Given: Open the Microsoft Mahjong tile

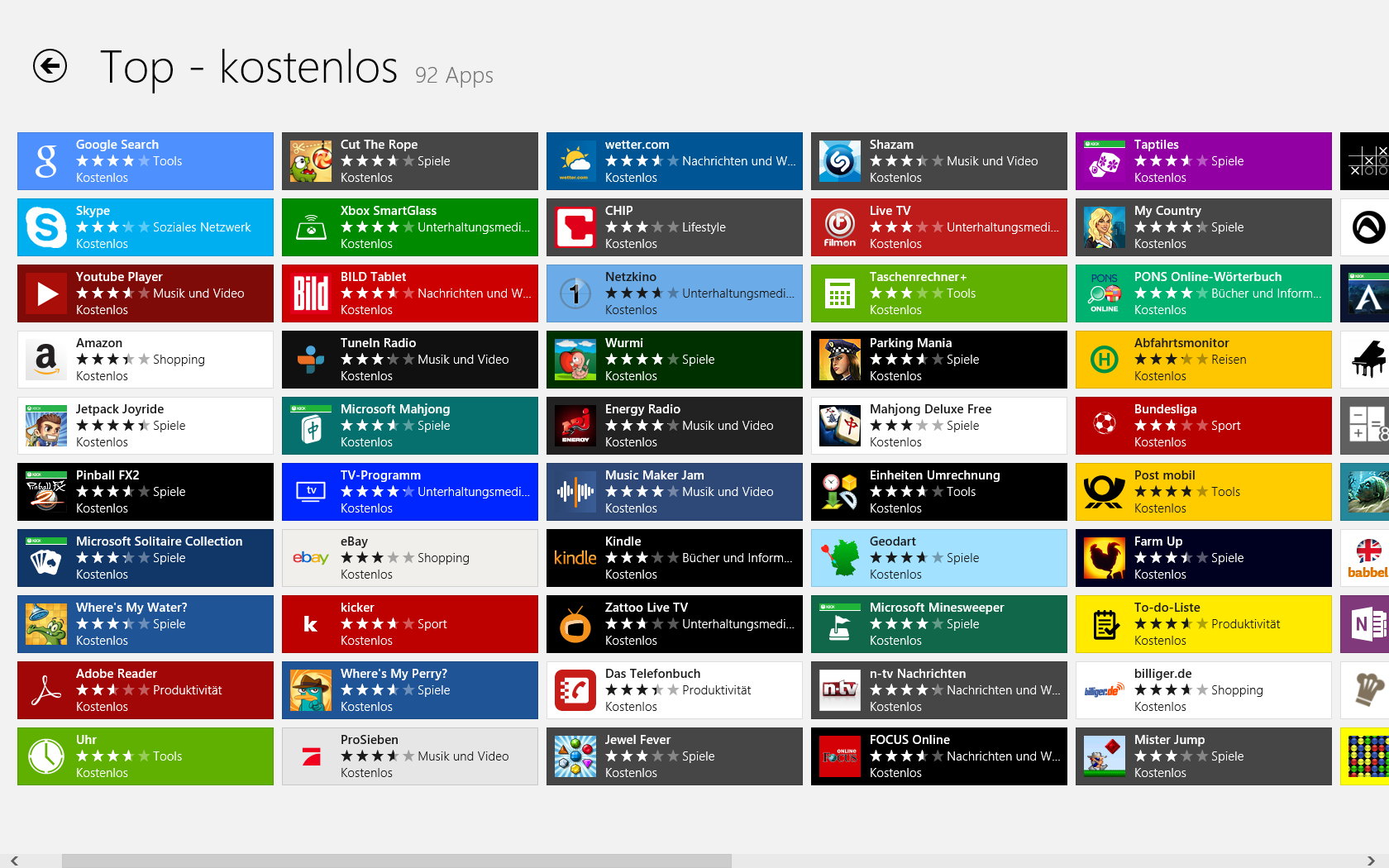Looking at the screenshot, I should click(x=410, y=426).
